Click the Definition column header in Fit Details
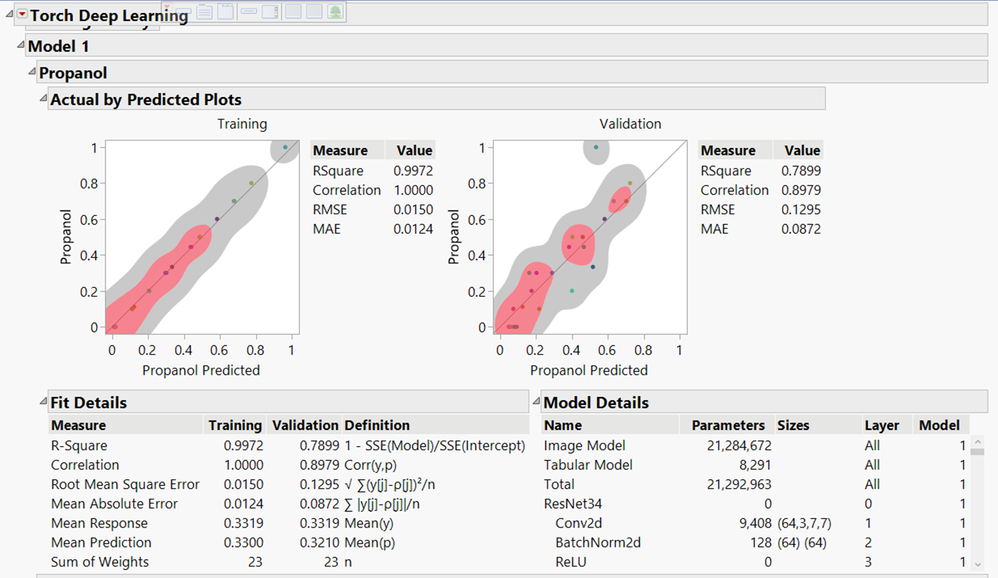The width and height of the screenshot is (998, 578). tap(377, 425)
